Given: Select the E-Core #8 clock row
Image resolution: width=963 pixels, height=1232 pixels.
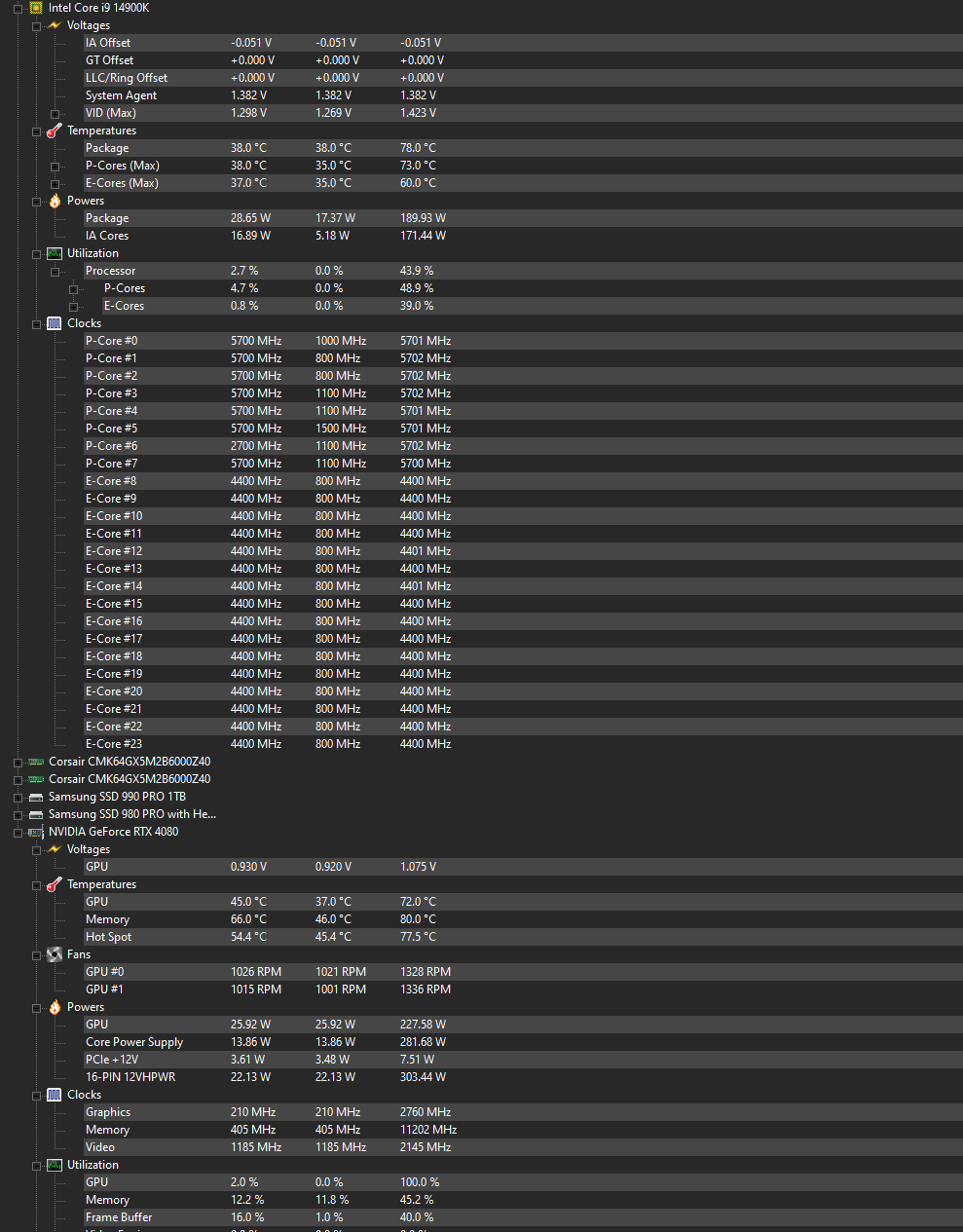Looking at the screenshot, I should [x=523, y=481].
